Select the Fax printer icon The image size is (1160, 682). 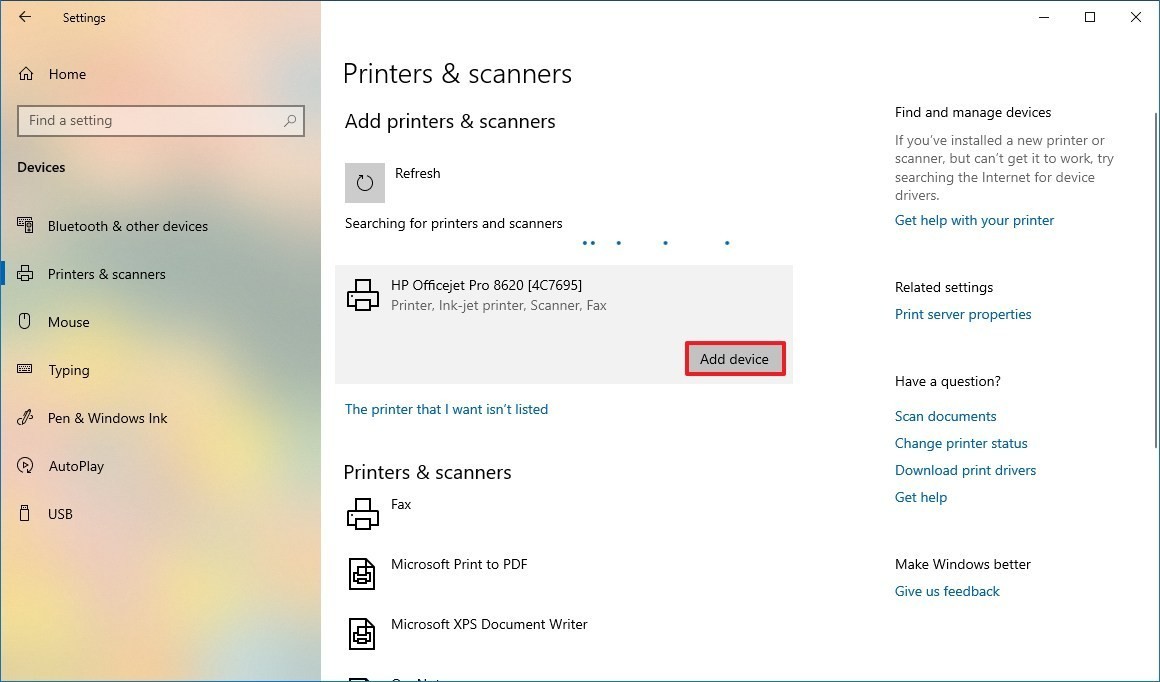(x=362, y=514)
